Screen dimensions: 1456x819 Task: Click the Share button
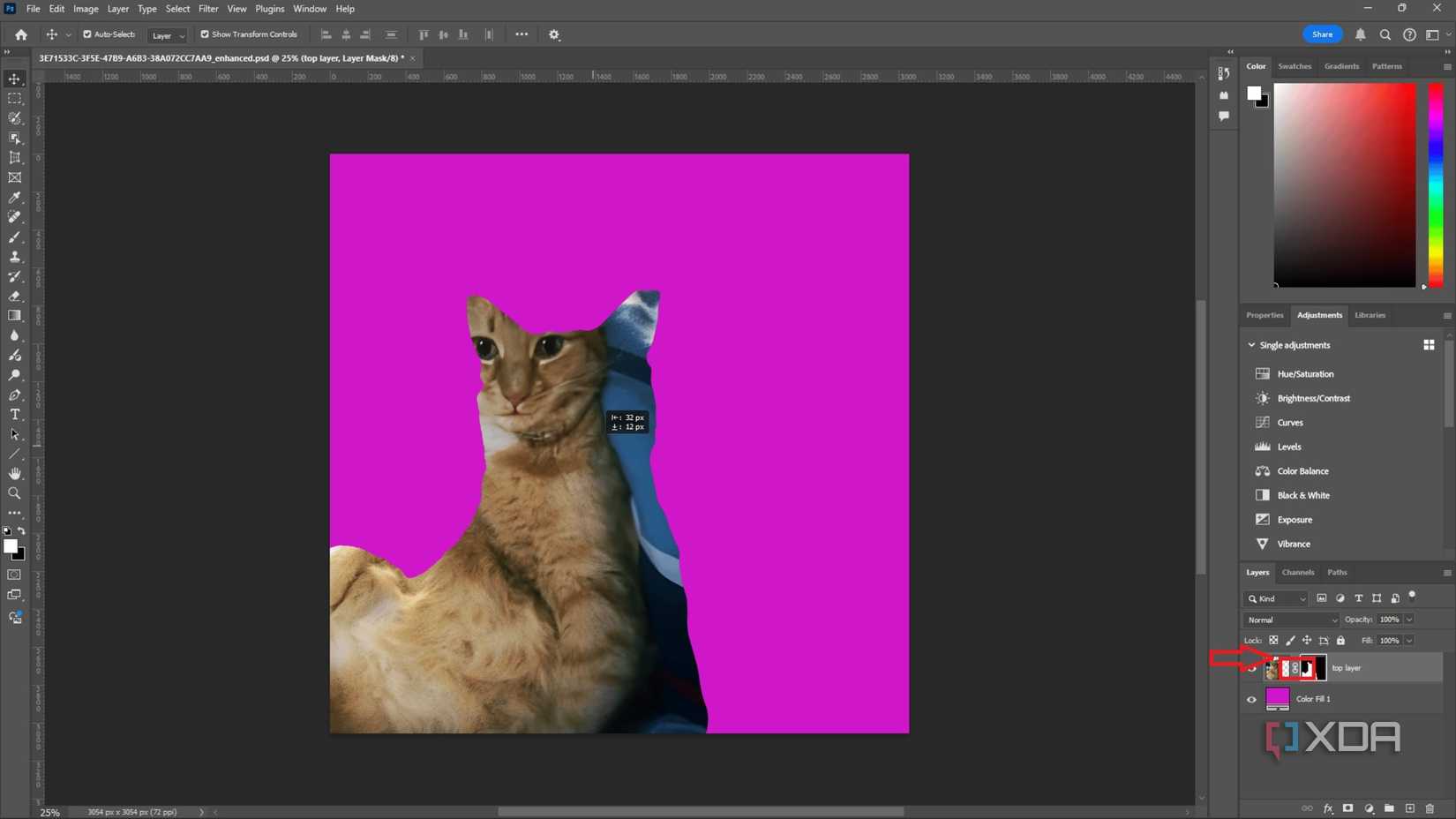point(1322,34)
